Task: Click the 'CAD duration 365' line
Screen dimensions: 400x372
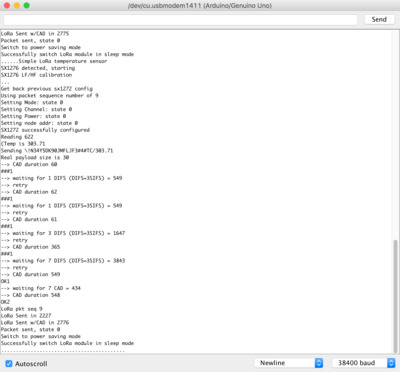Action: (30, 247)
